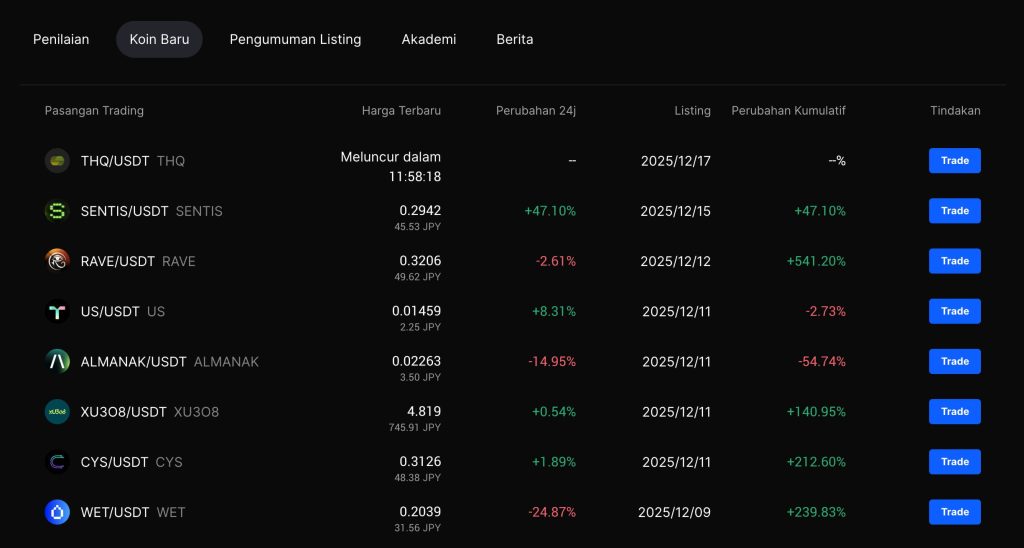
Task: Click the Meluncur dalam countdown text
Action: point(391,167)
